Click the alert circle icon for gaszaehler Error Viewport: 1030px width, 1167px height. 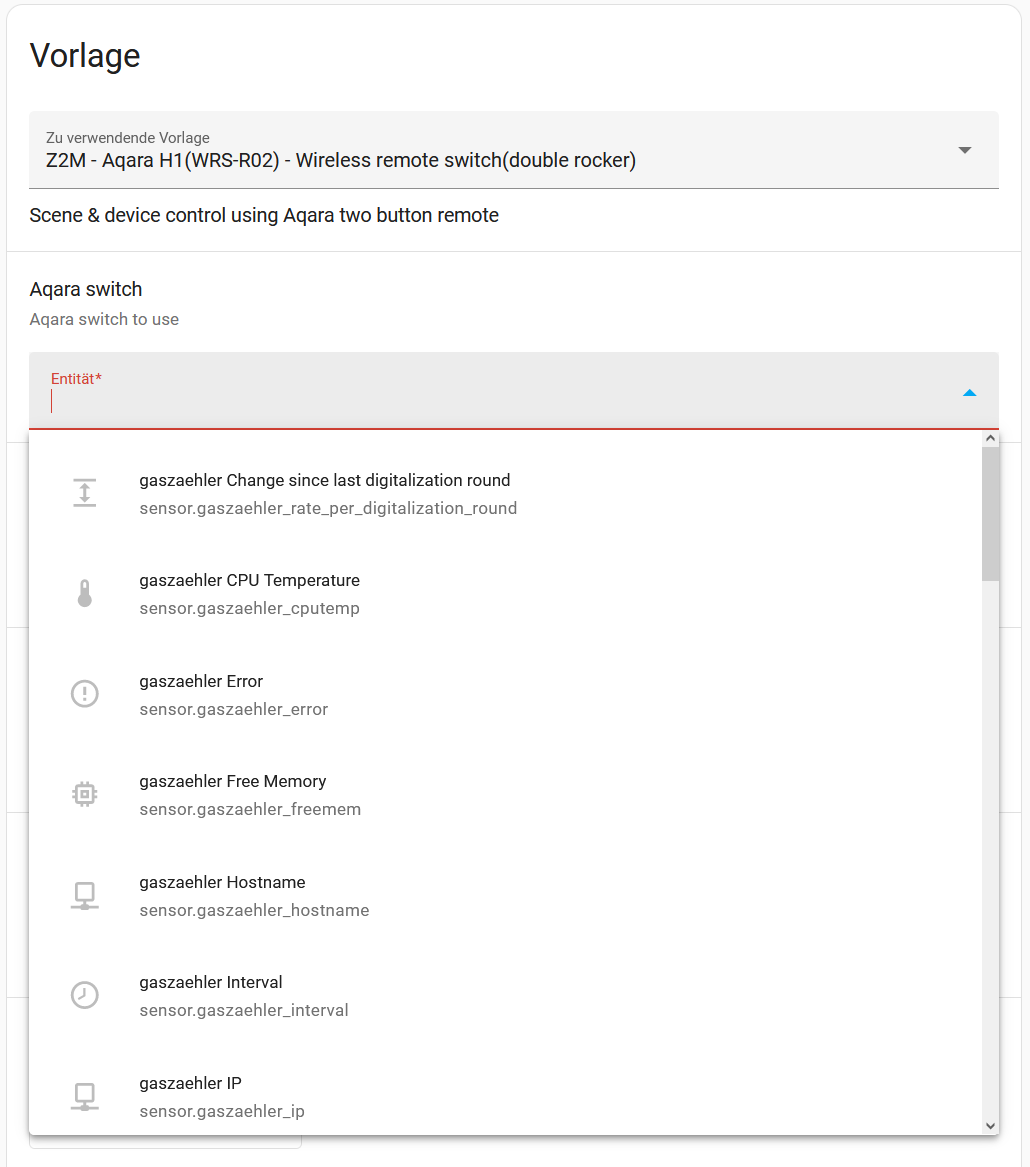85,694
